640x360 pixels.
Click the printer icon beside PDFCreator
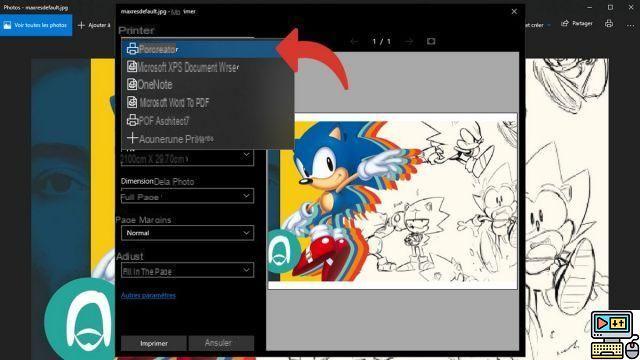click(x=132, y=49)
